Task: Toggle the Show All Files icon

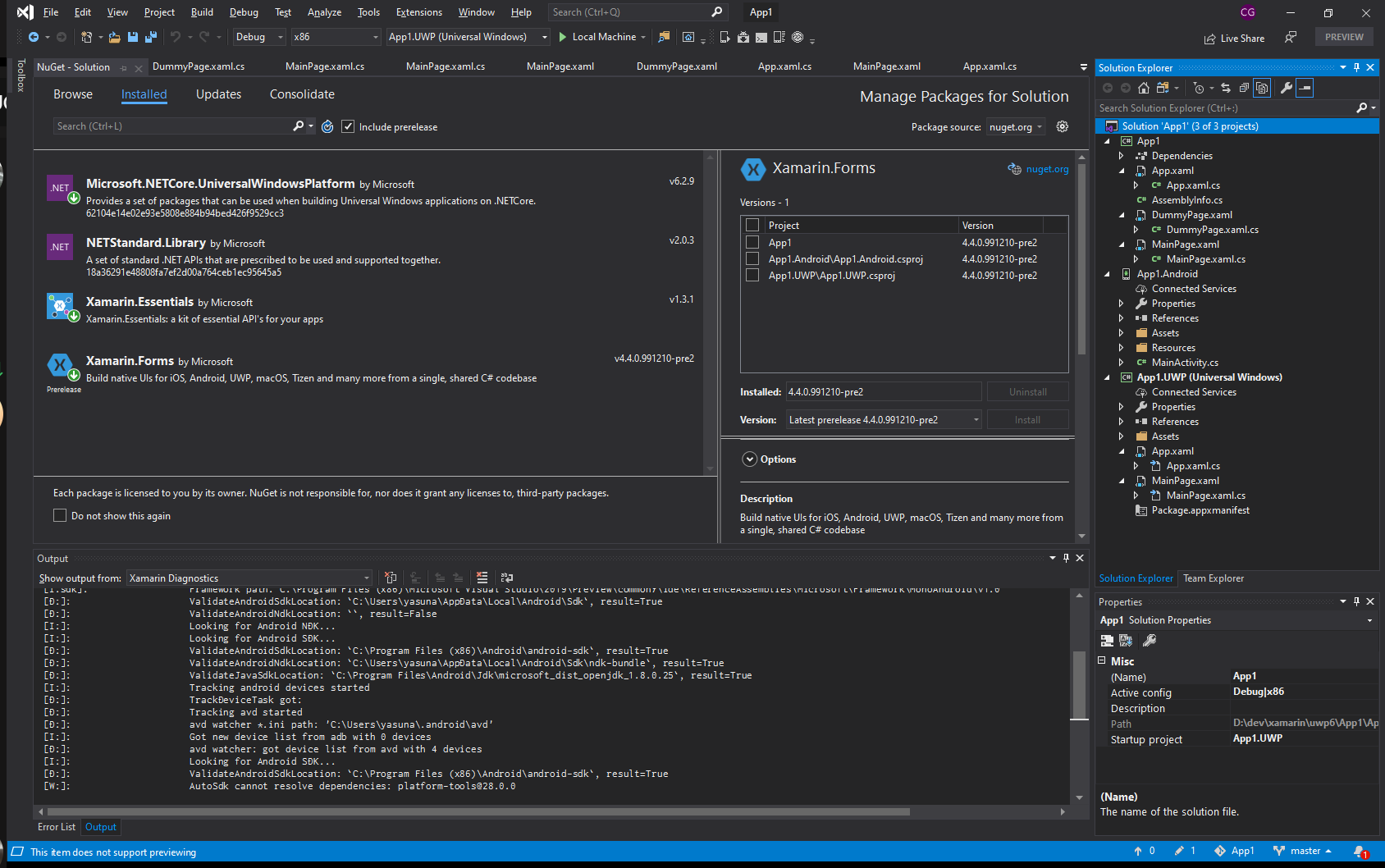Action: click(1262, 88)
